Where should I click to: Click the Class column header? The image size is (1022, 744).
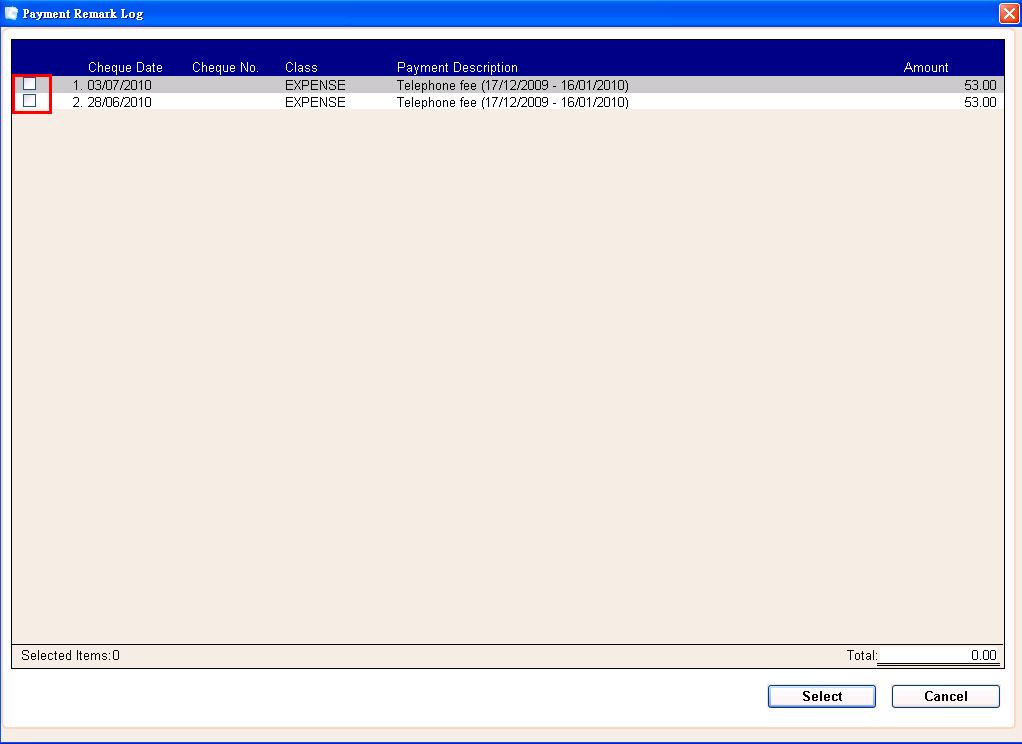click(x=301, y=67)
